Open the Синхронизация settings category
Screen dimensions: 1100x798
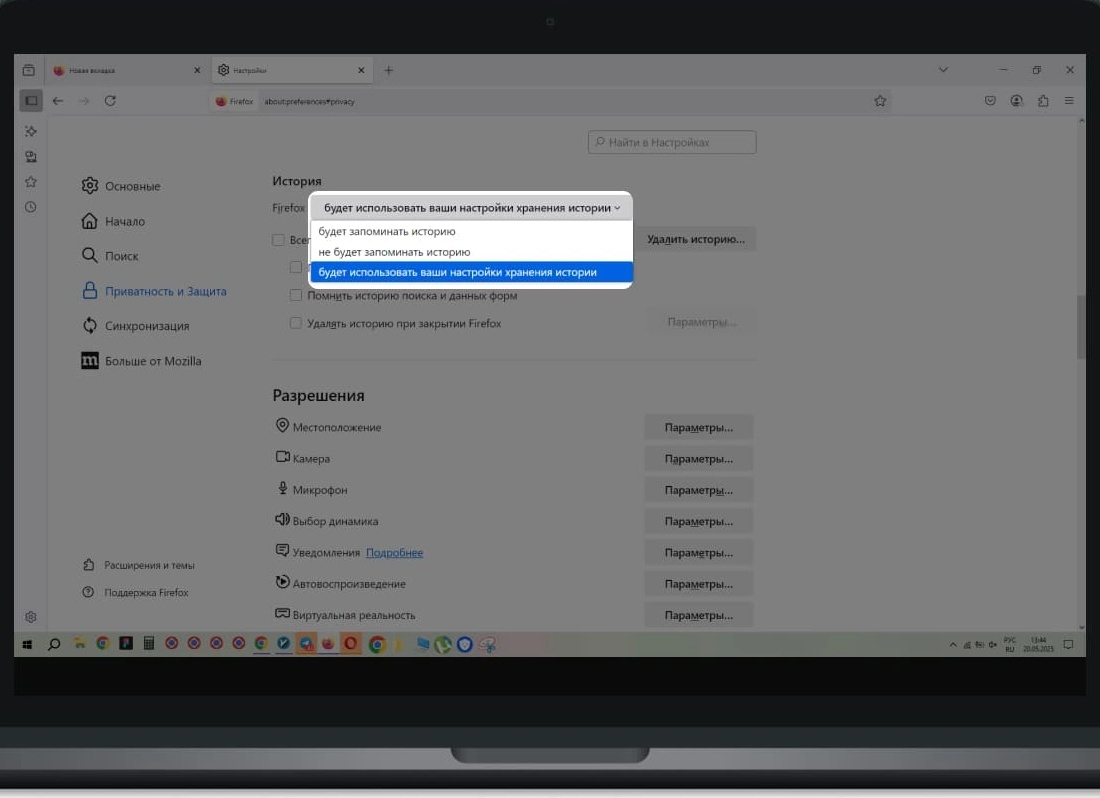pyautogui.click(x=135, y=326)
